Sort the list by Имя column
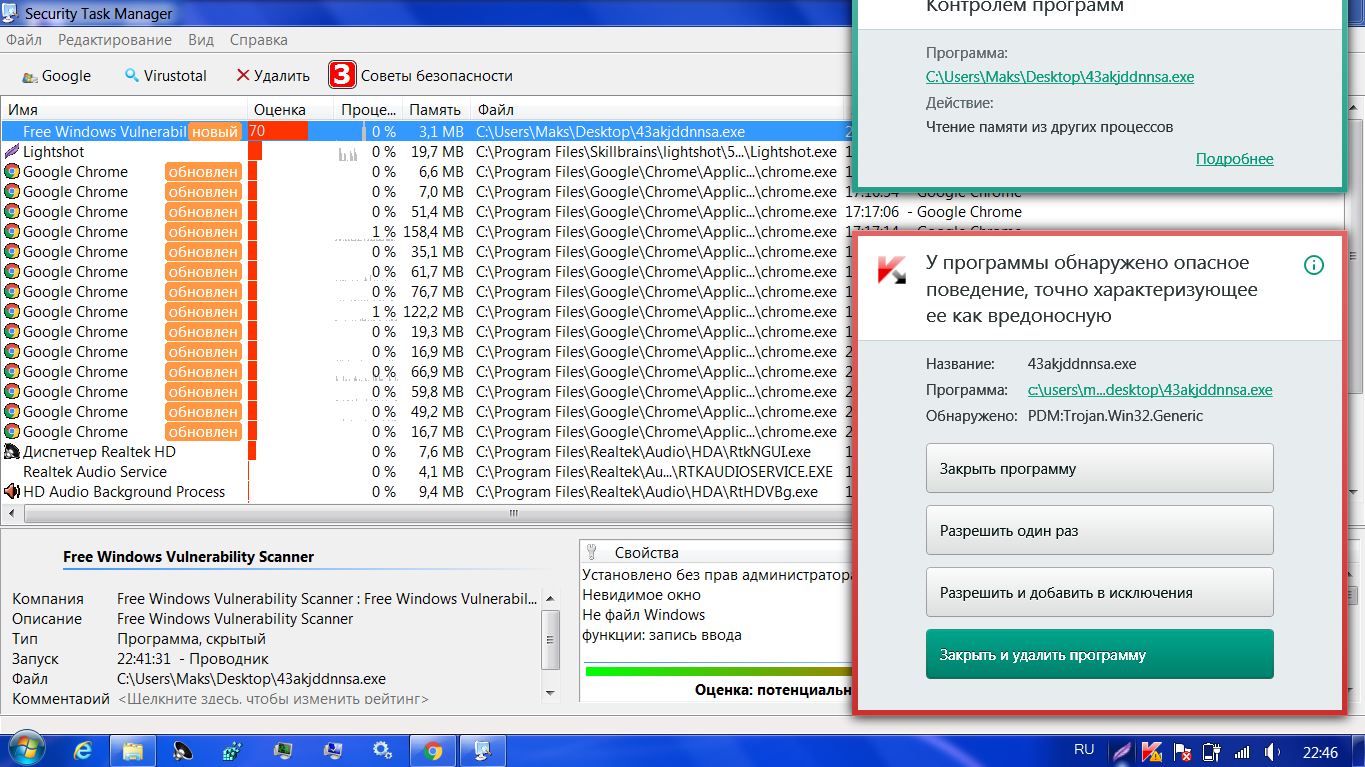This screenshot has width=1365, height=767. [124, 110]
